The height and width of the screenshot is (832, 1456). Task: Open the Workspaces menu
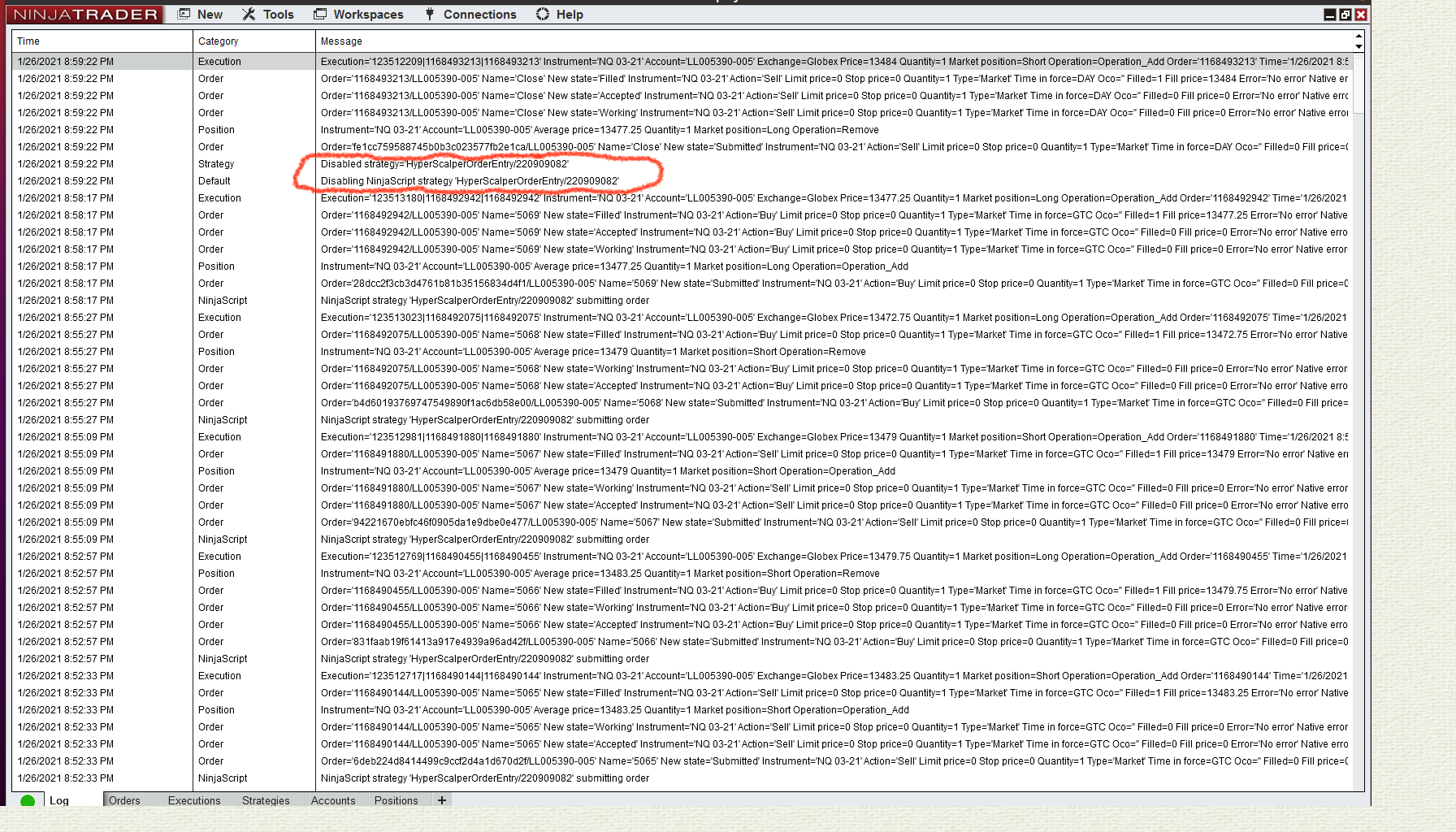coord(358,15)
